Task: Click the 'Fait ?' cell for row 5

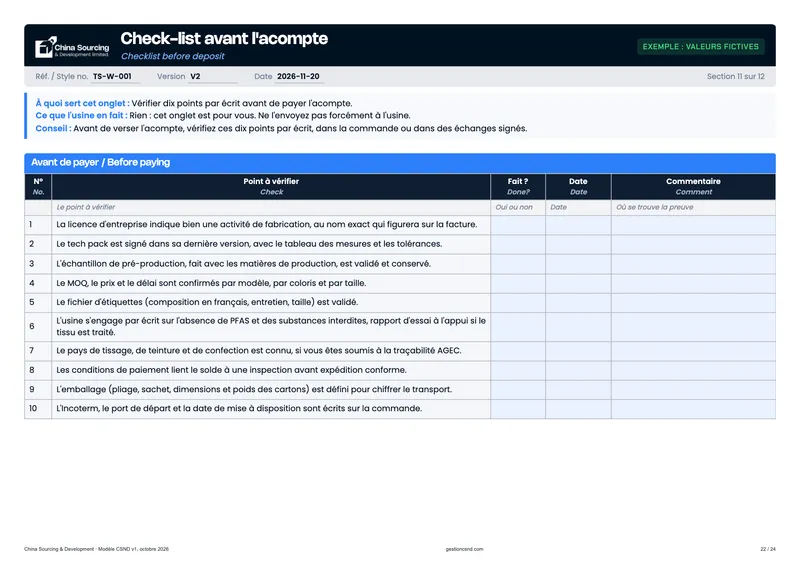Action: point(518,303)
